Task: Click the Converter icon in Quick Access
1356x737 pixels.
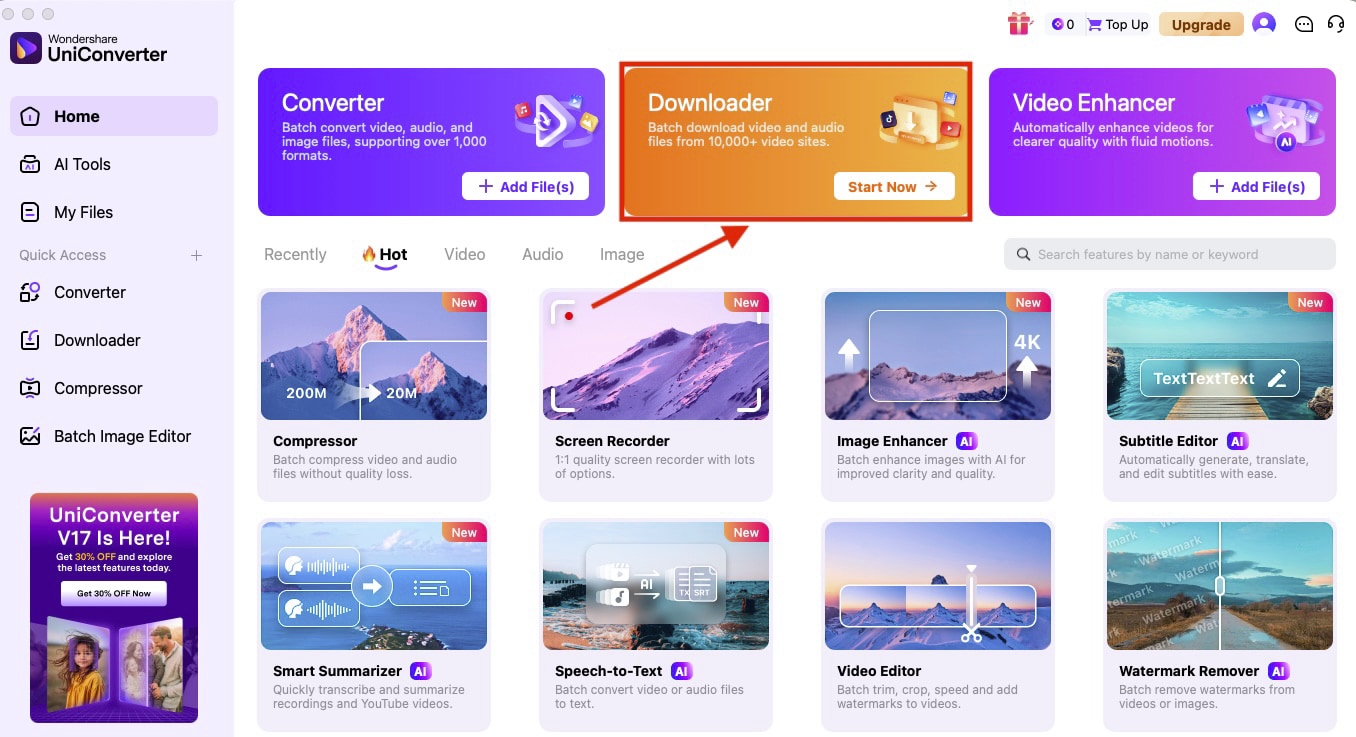Action: (30, 292)
